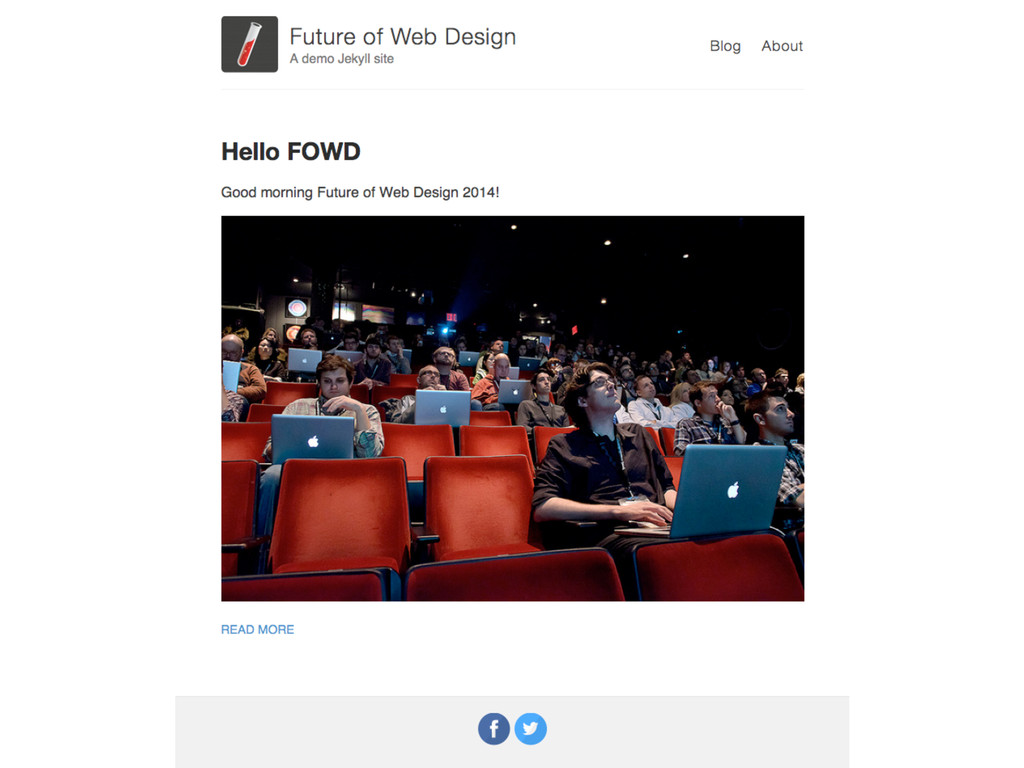This screenshot has width=1024, height=768.
Task: Open the Blog navigation item
Action: (725, 46)
